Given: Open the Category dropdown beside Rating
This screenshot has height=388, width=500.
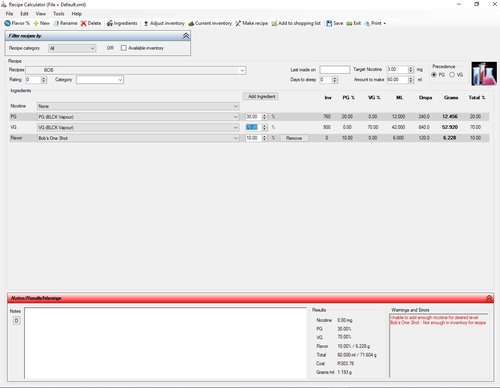Looking at the screenshot, I should [x=100, y=80].
